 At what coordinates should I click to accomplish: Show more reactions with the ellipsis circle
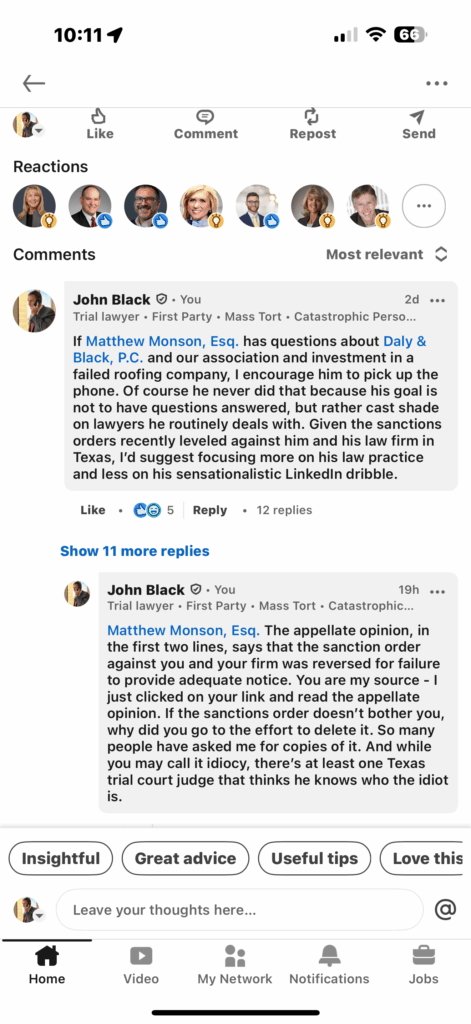423,206
